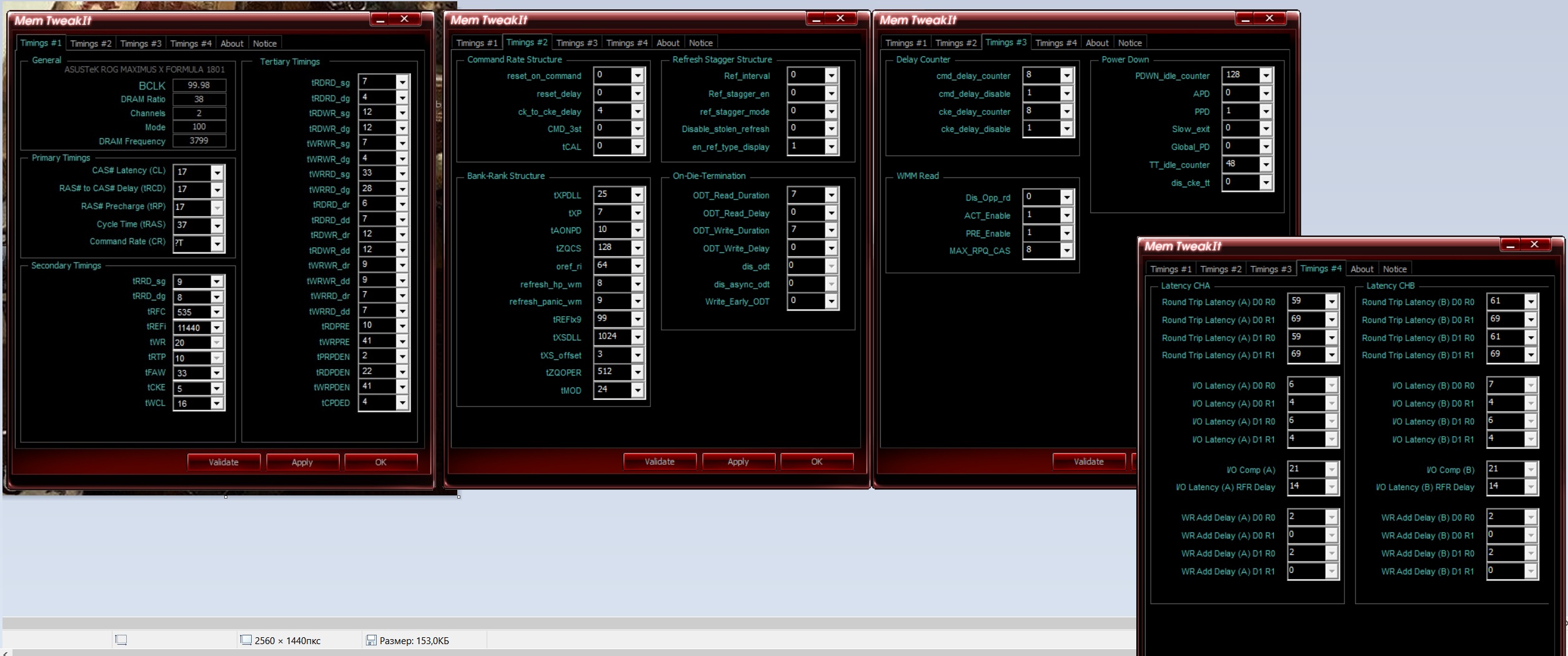Open Round Trip Latency (A) D0 R0 dropdown
The height and width of the screenshot is (656, 1568).
(1331, 302)
